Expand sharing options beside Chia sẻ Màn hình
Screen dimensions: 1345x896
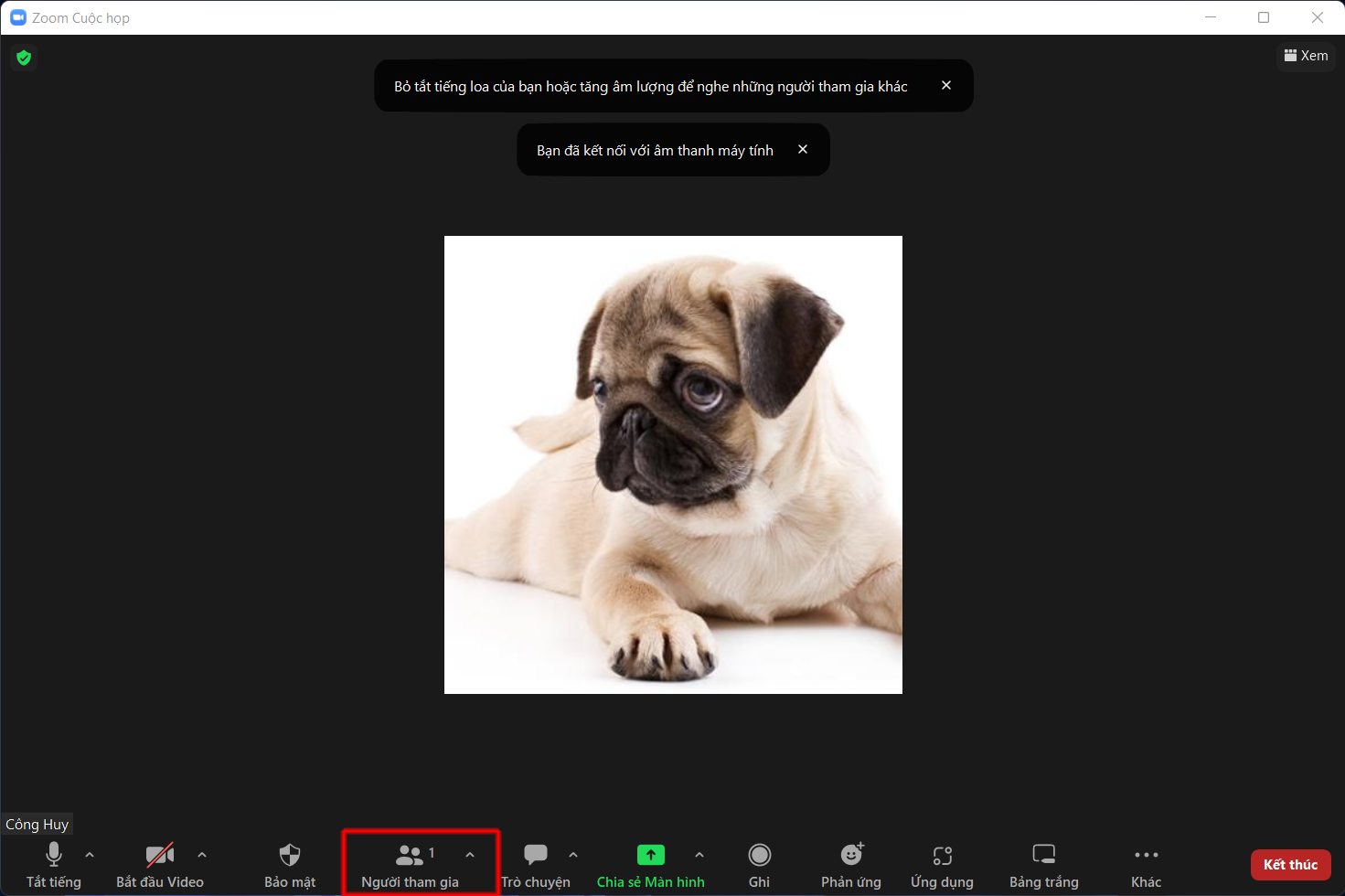699,854
